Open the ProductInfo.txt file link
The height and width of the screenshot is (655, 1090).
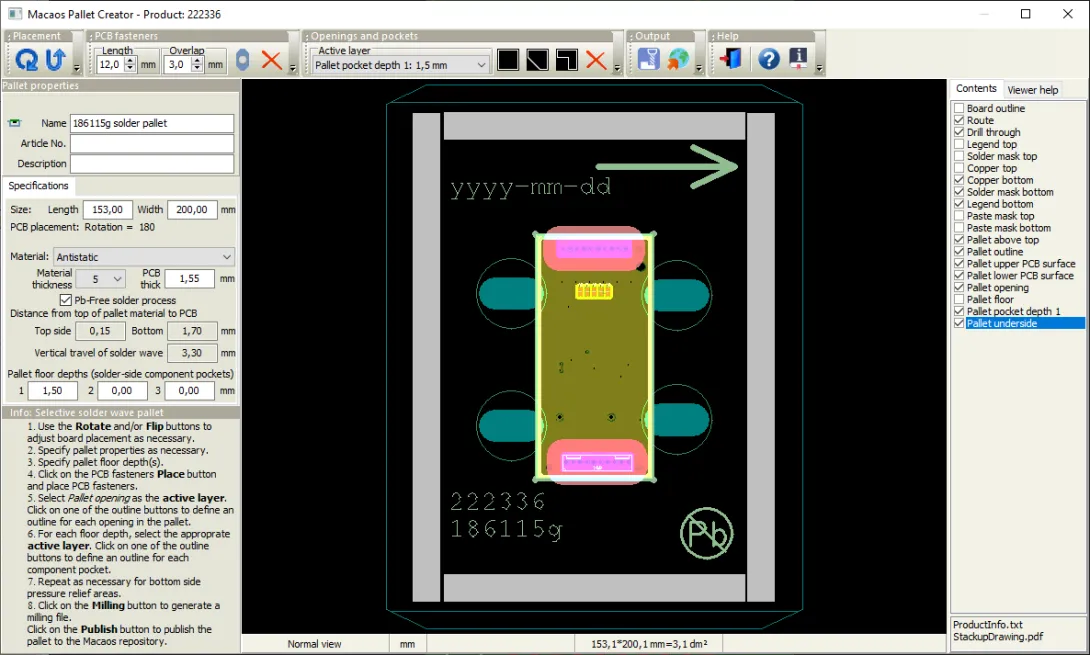pyautogui.click(x=988, y=624)
